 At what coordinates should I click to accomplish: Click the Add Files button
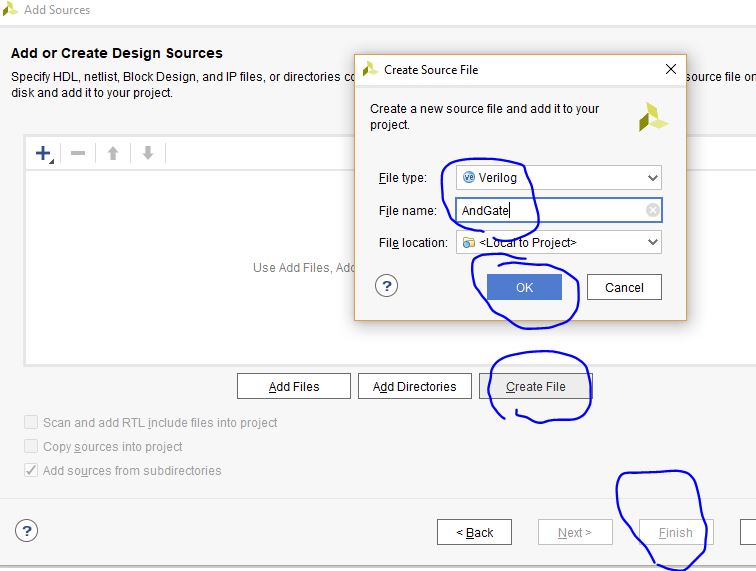point(294,386)
